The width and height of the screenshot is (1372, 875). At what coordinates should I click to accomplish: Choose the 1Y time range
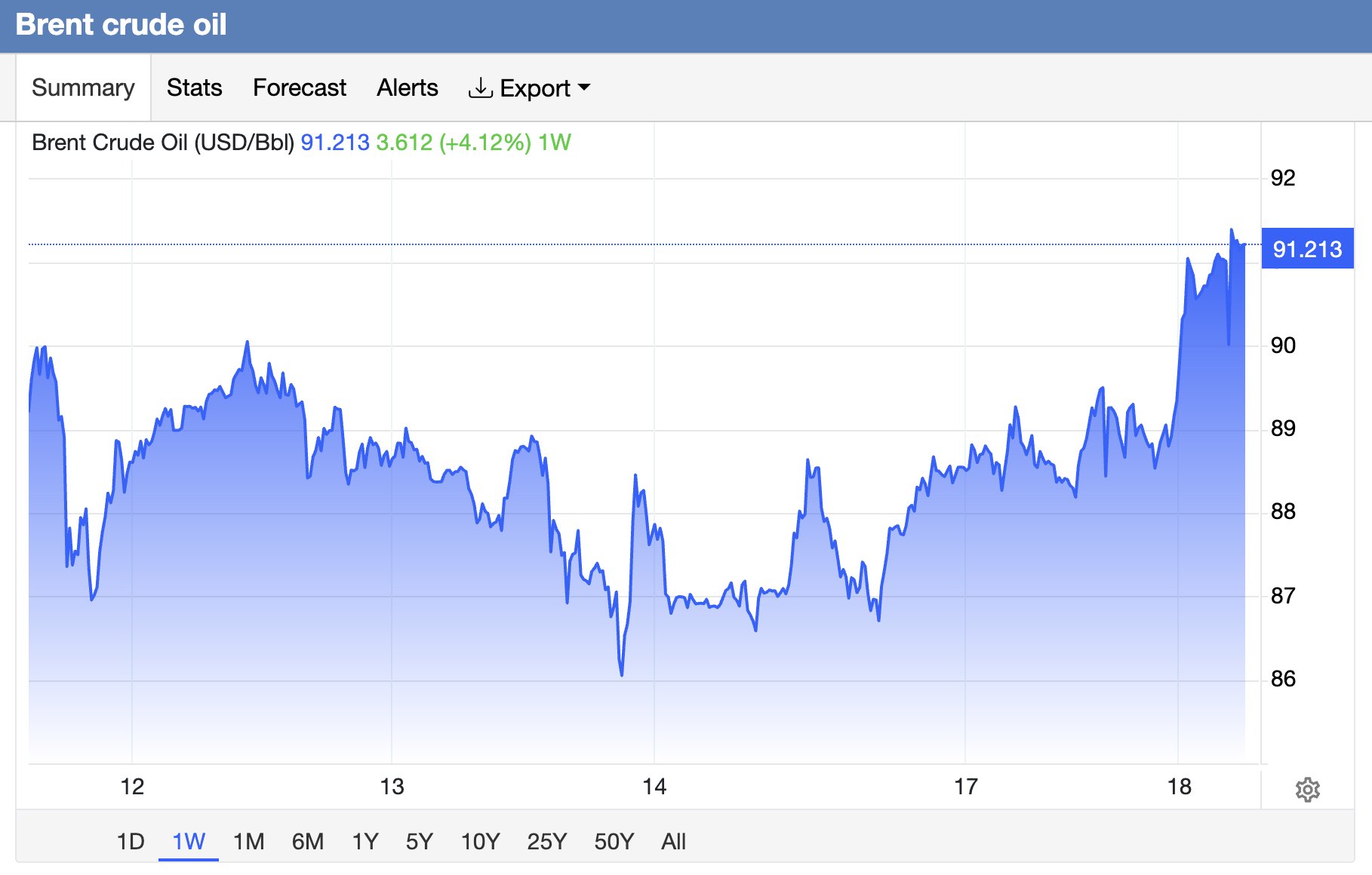click(x=365, y=841)
